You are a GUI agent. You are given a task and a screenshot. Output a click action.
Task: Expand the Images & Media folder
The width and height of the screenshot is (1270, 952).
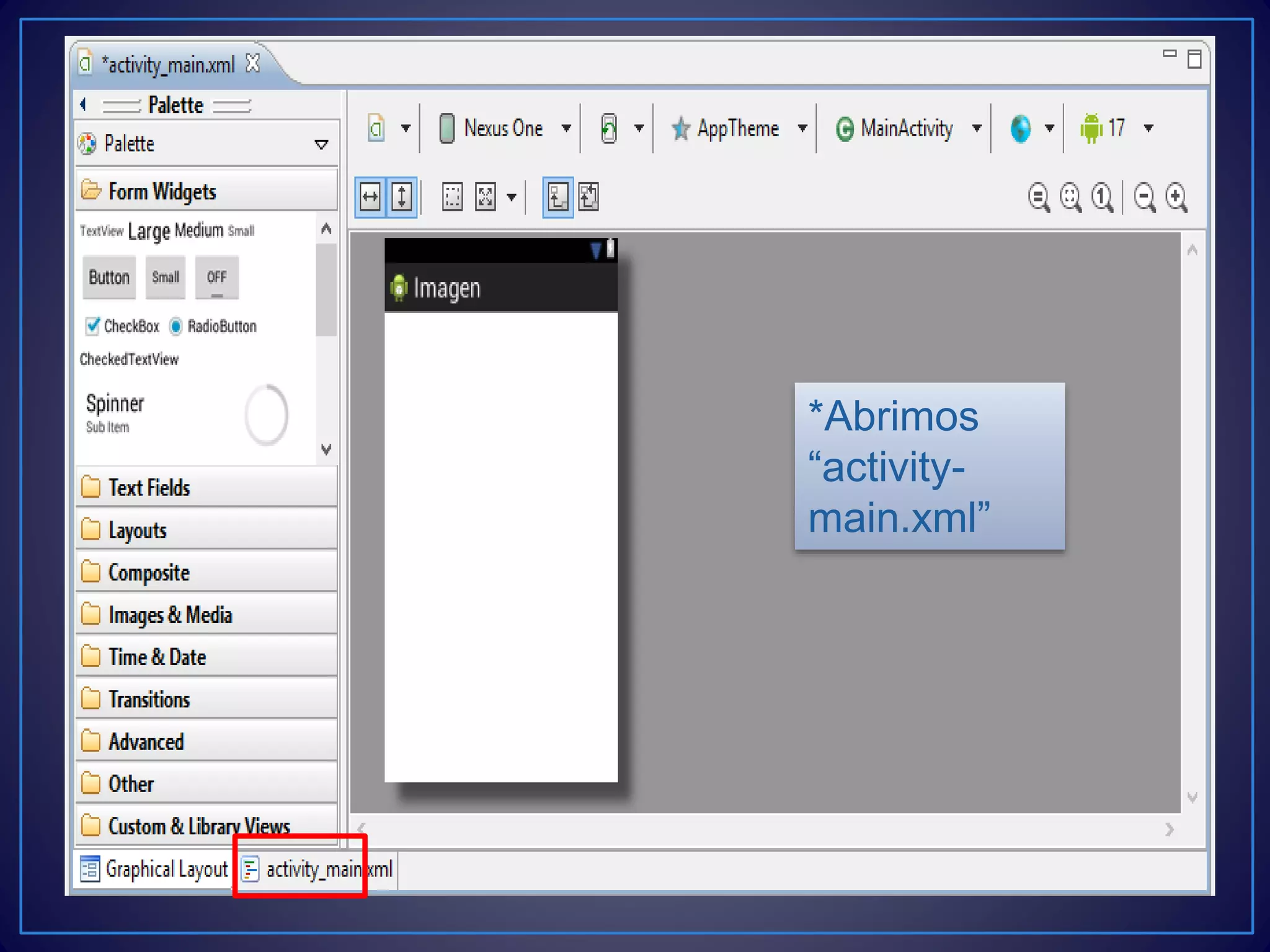coord(206,614)
